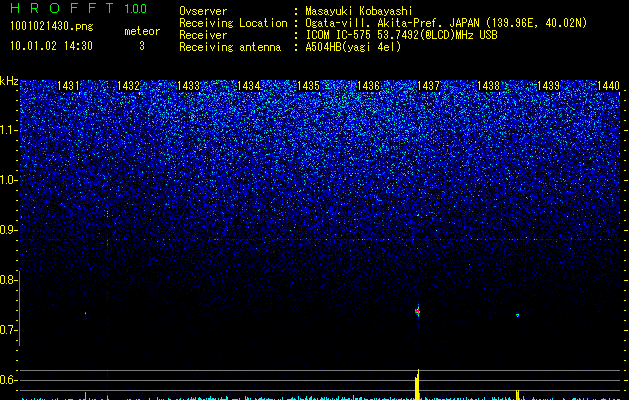Click the 1438 time marker
This screenshot has height=400, width=629.
tap(488, 85)
